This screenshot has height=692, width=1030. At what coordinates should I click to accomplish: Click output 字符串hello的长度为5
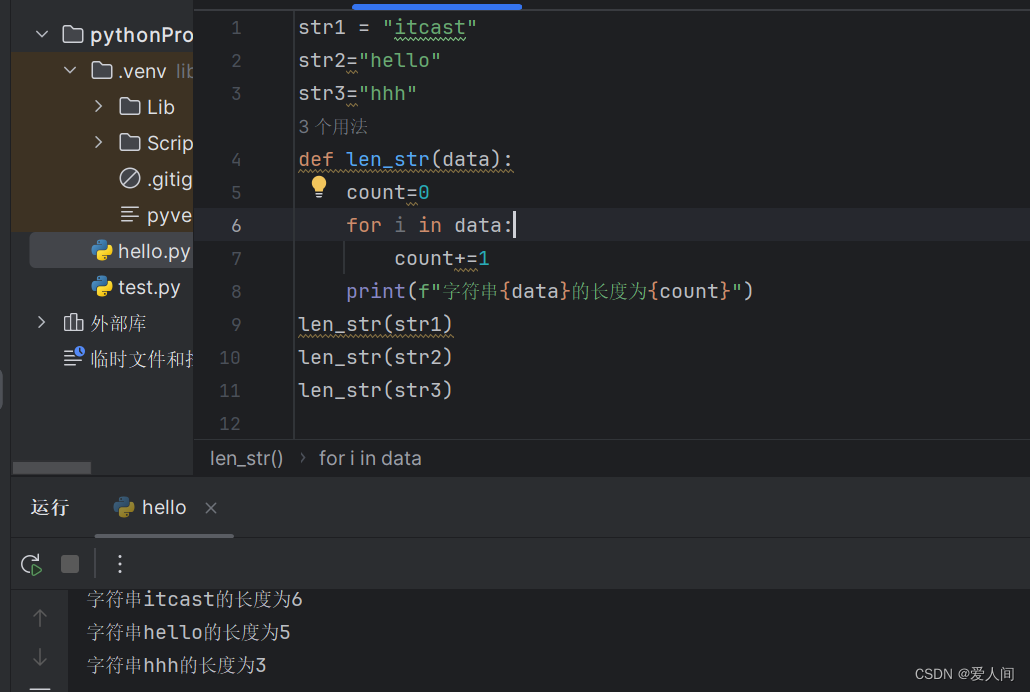189,632
